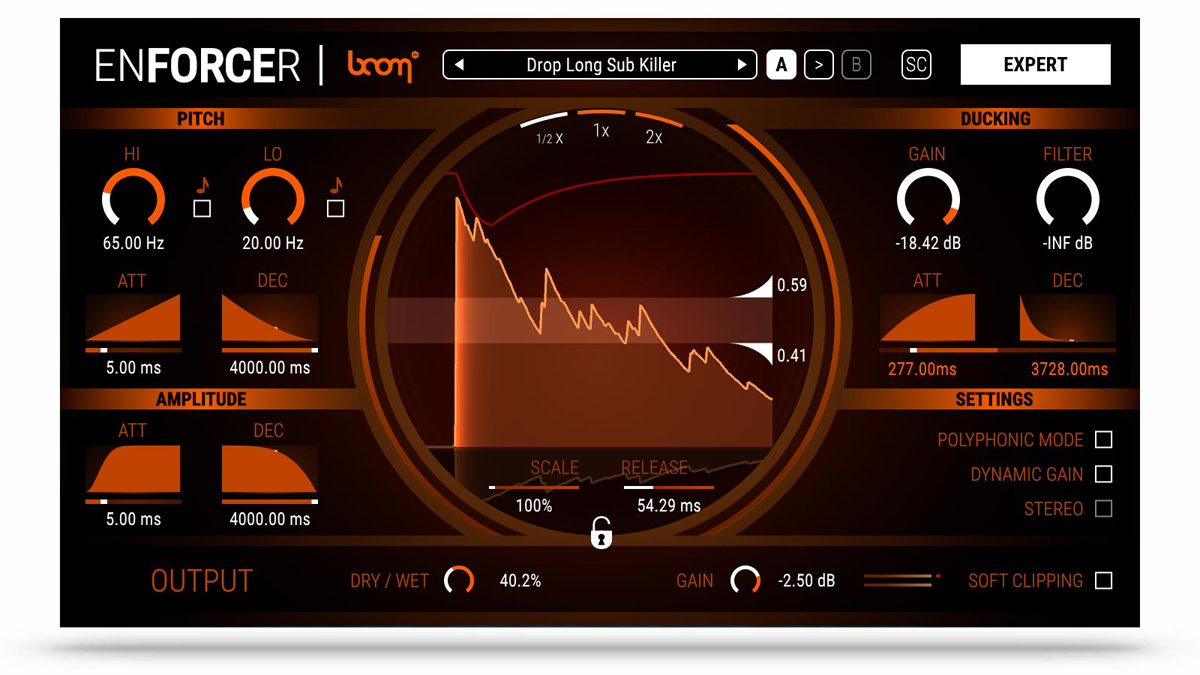Click the next-preset arrow
1200x675 pixels.
[742, 64]
